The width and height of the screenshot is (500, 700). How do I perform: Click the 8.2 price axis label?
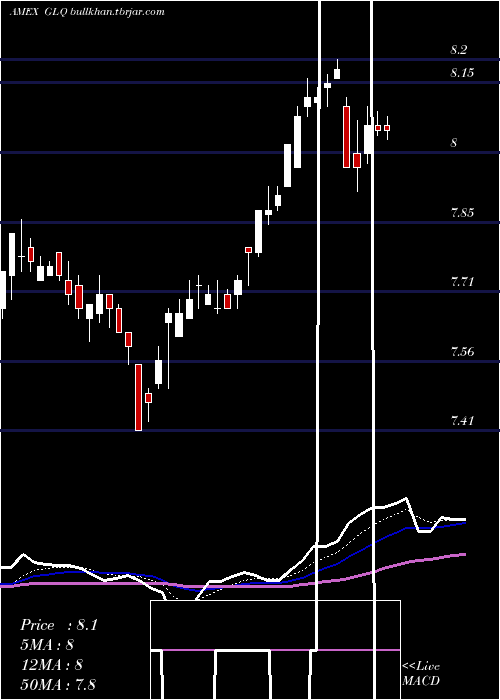click(458, 50)
